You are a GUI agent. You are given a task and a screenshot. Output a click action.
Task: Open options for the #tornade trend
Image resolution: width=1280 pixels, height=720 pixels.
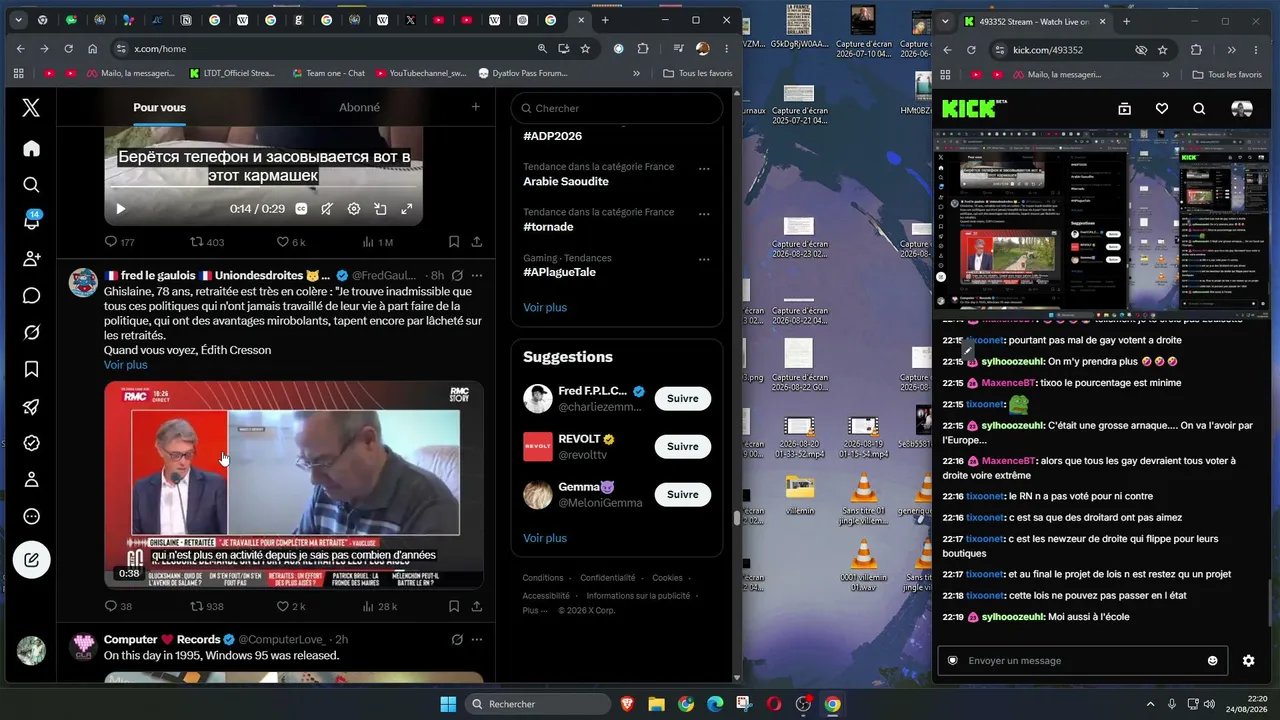point(704,213)
